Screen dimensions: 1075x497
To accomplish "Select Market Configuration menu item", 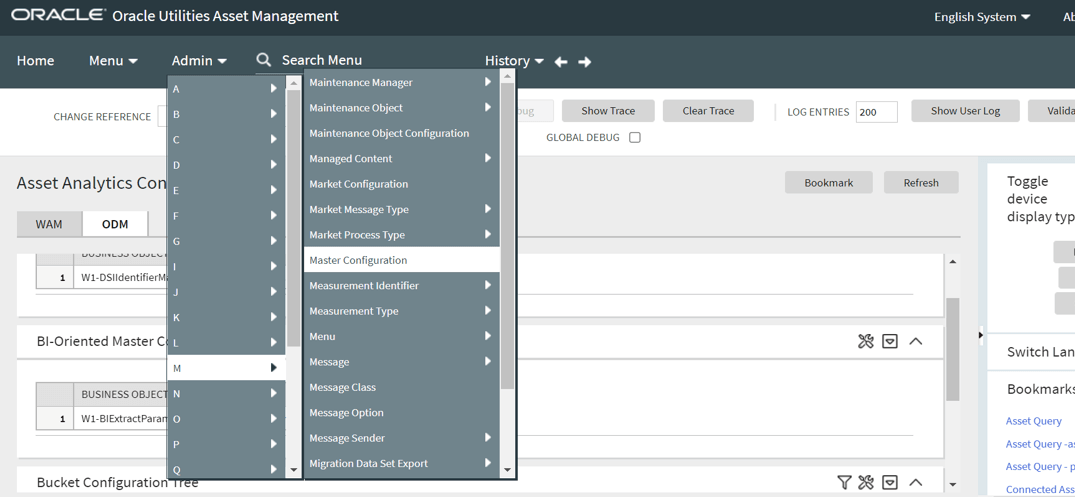I will [402, 184].
